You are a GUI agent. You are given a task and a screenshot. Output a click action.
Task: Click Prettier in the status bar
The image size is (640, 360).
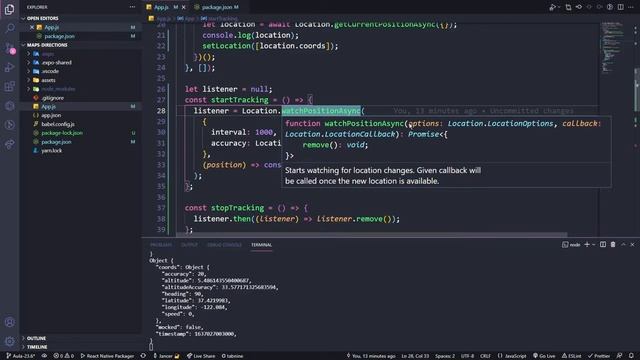point(599,356)
